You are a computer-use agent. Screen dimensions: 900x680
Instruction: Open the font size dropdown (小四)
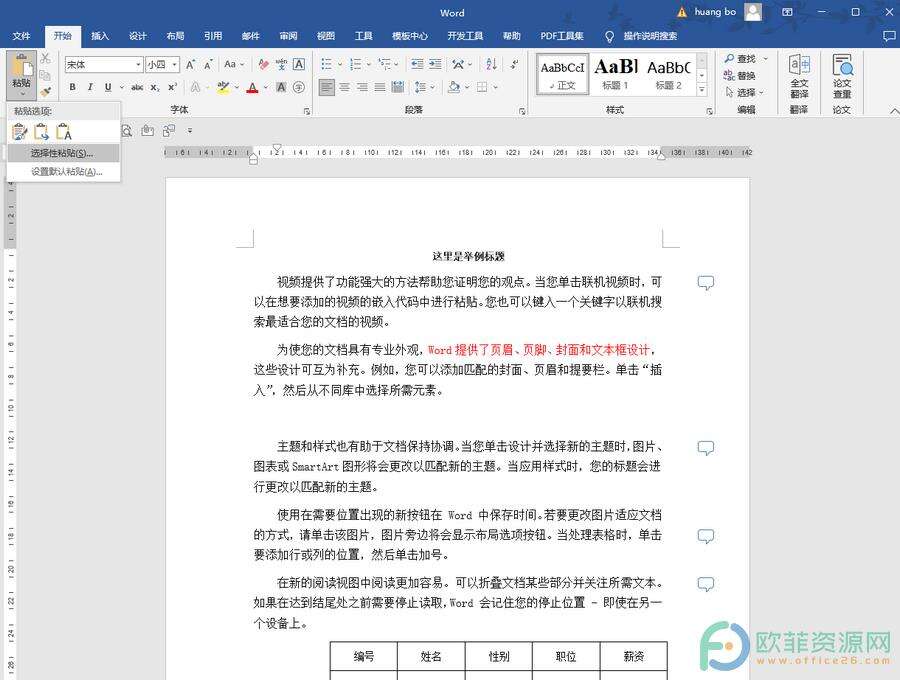point(174,64)
